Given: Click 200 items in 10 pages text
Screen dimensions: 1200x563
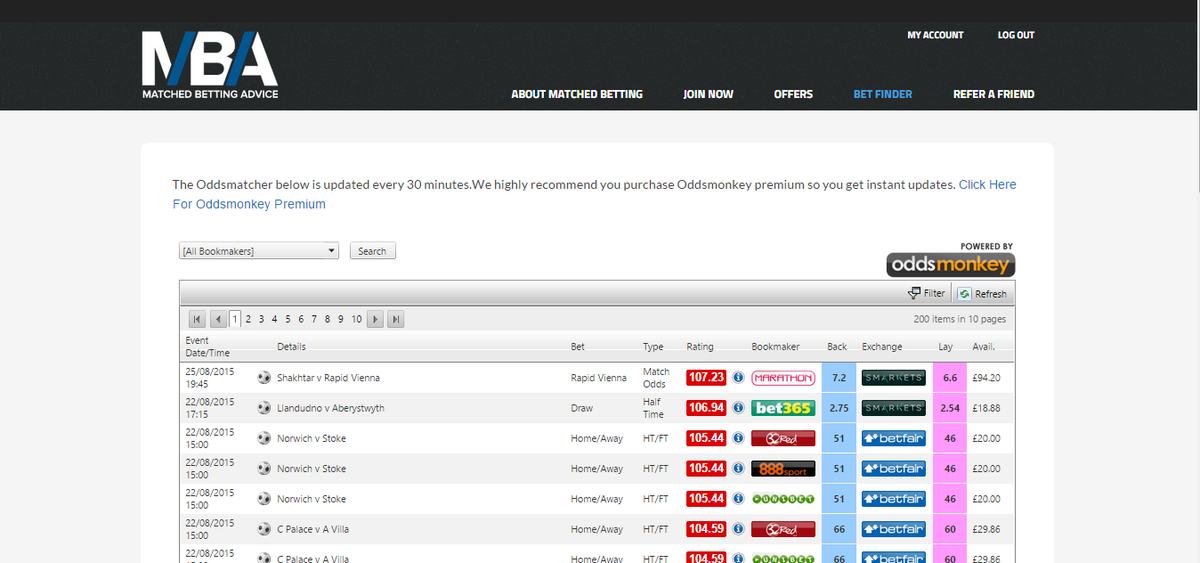Looking at the screenshot, I should coord(960,319).
